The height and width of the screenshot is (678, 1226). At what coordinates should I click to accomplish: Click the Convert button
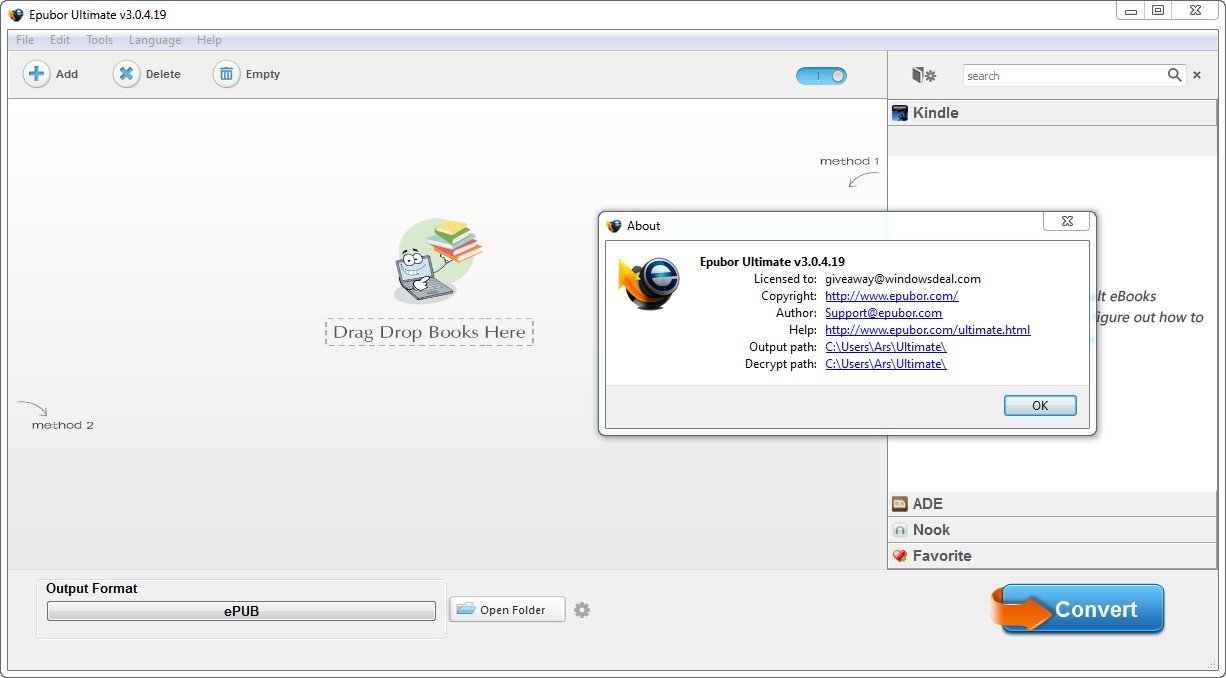point(1080,609)
